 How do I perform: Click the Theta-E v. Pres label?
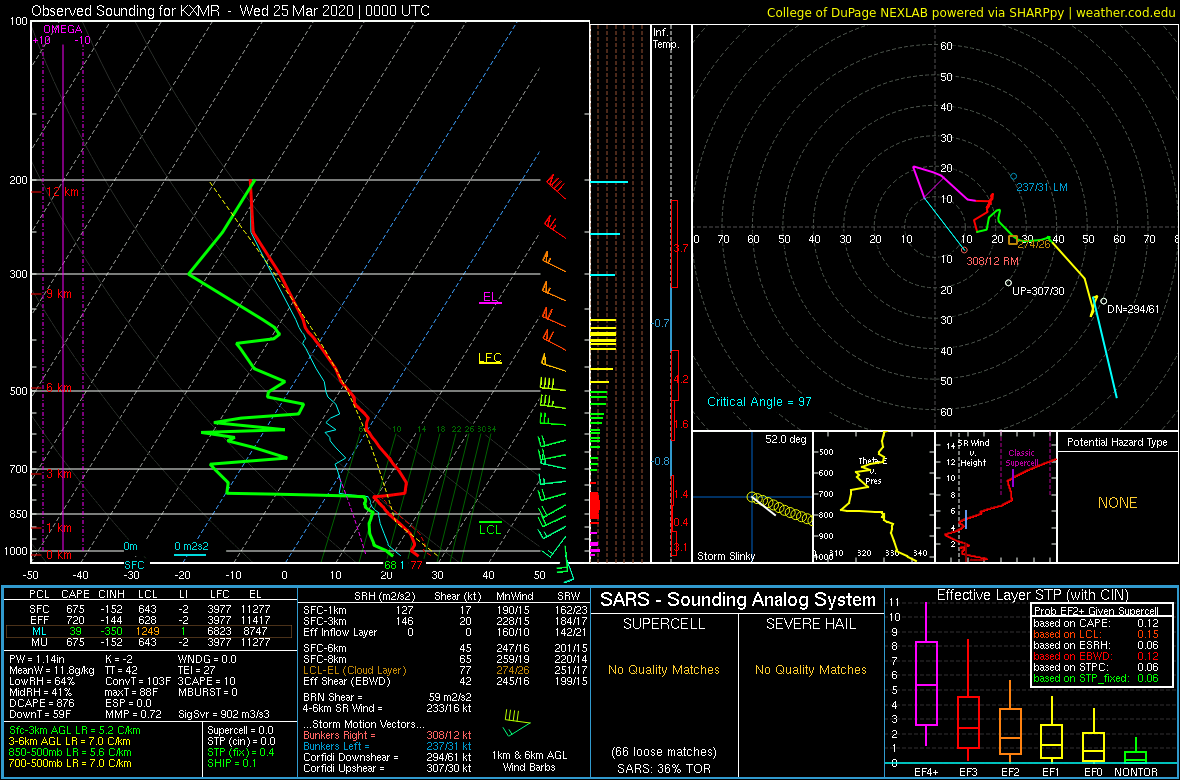click(x=871, y=471)
